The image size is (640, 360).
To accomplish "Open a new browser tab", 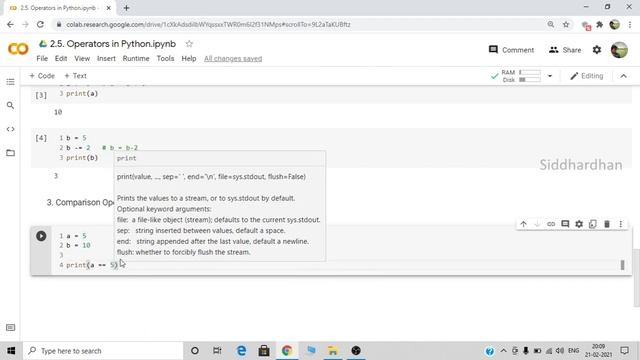I will tap(126, 8).
